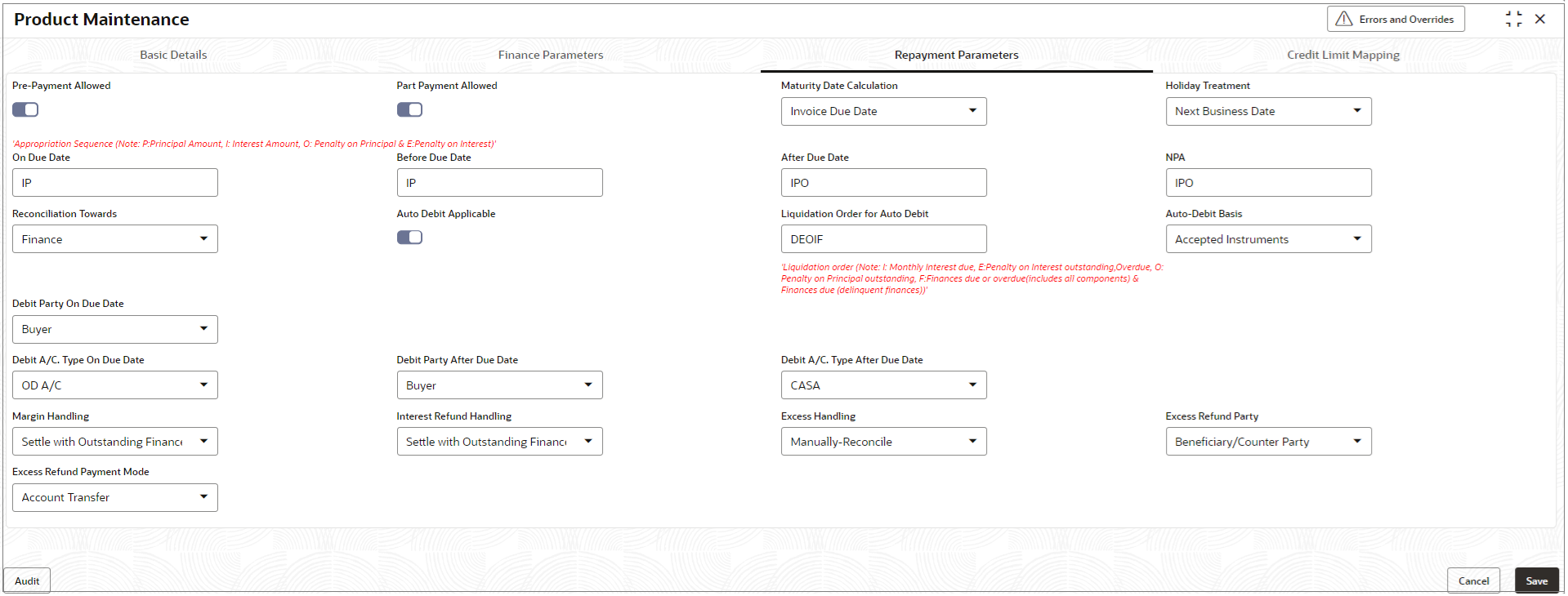Close the Product Maintenance screen with the X

tap(1540, 19)
